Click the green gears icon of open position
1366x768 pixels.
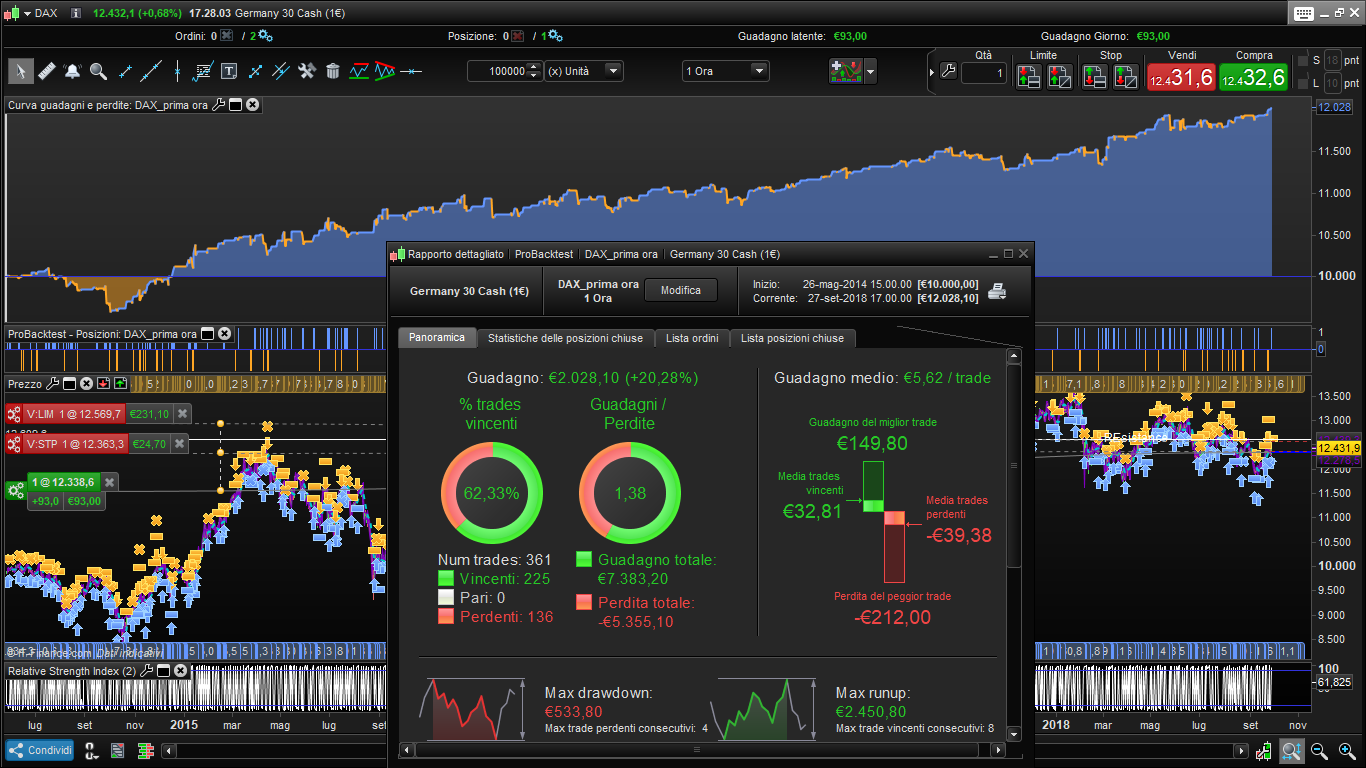(x=16, y=490)
